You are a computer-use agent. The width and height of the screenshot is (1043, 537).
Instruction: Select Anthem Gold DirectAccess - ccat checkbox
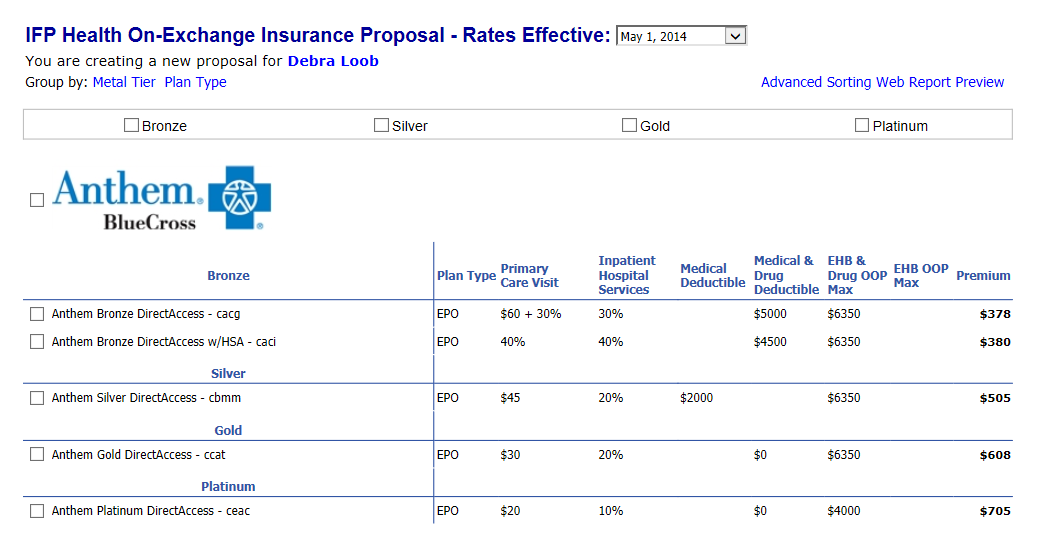pos(37,454)
